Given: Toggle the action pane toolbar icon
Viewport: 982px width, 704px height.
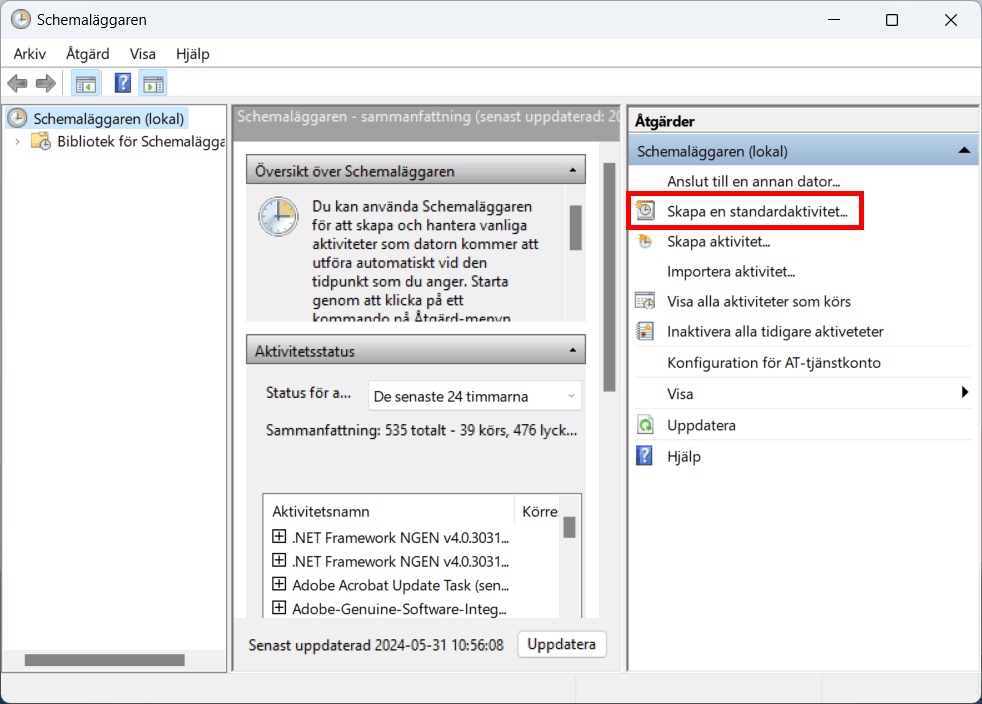Looking at the screenshot, I should tap(153, 83).
